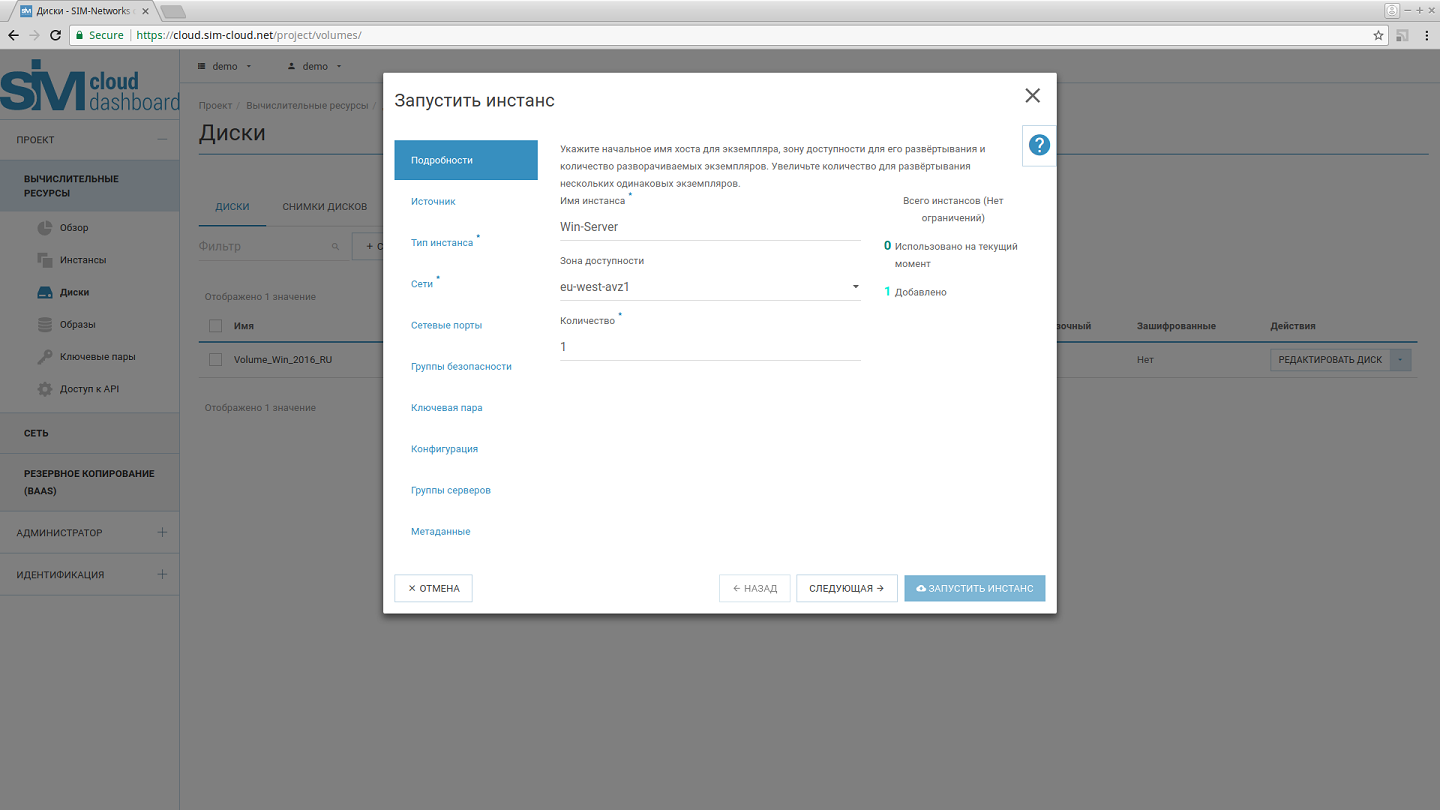1440x810 pixels.
Task: Go to Инстансы in the sidebar
Action: point(82,260)
